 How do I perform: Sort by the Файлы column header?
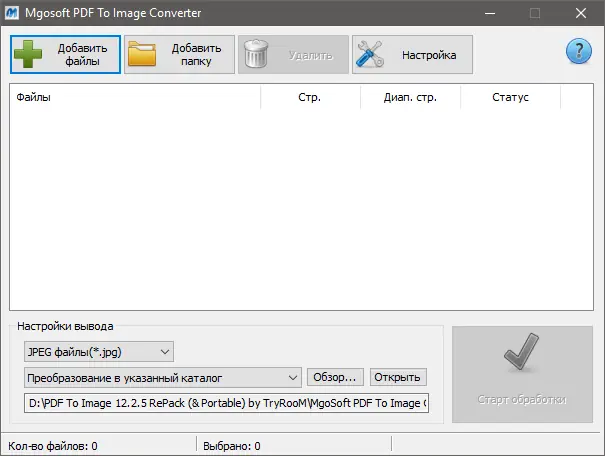coord(135,97)
